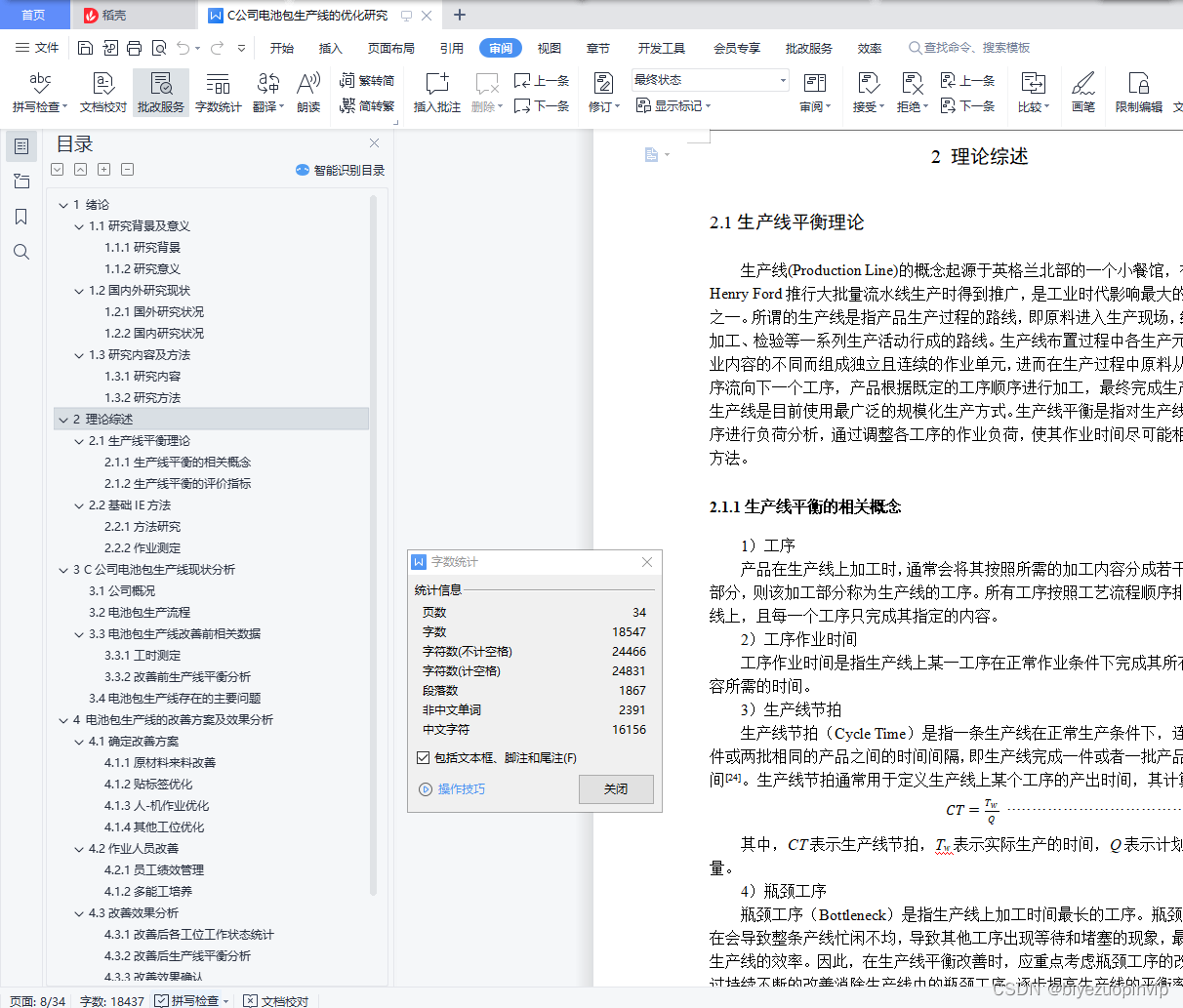The image size is (1183, 1008).
Task: Open the search sidebar icon
Action: point(21,252)
